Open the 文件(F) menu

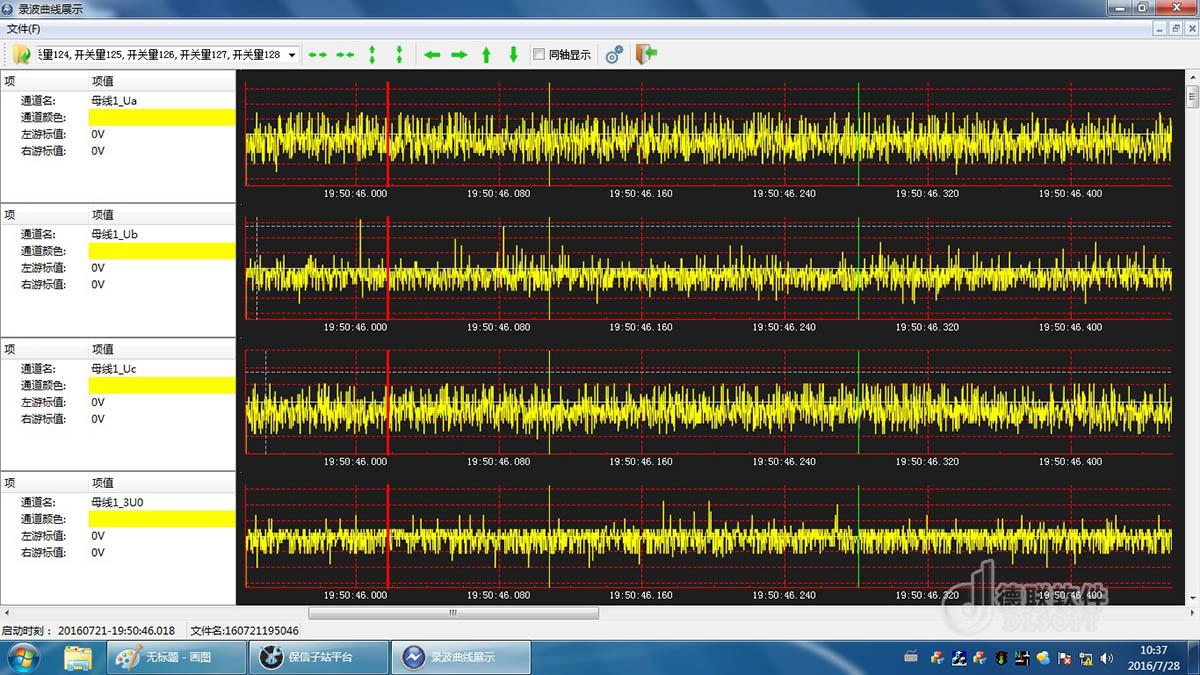(x=23, y=29)
